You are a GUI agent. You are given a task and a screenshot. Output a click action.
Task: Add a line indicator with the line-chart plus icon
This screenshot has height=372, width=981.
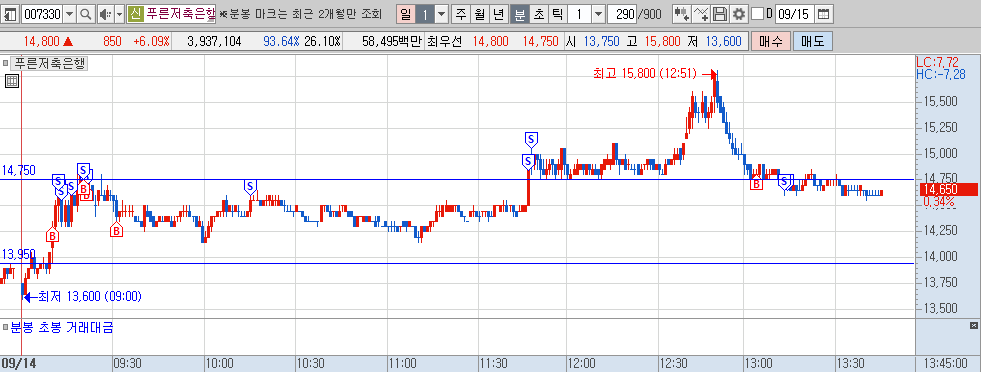pos(702,14)
